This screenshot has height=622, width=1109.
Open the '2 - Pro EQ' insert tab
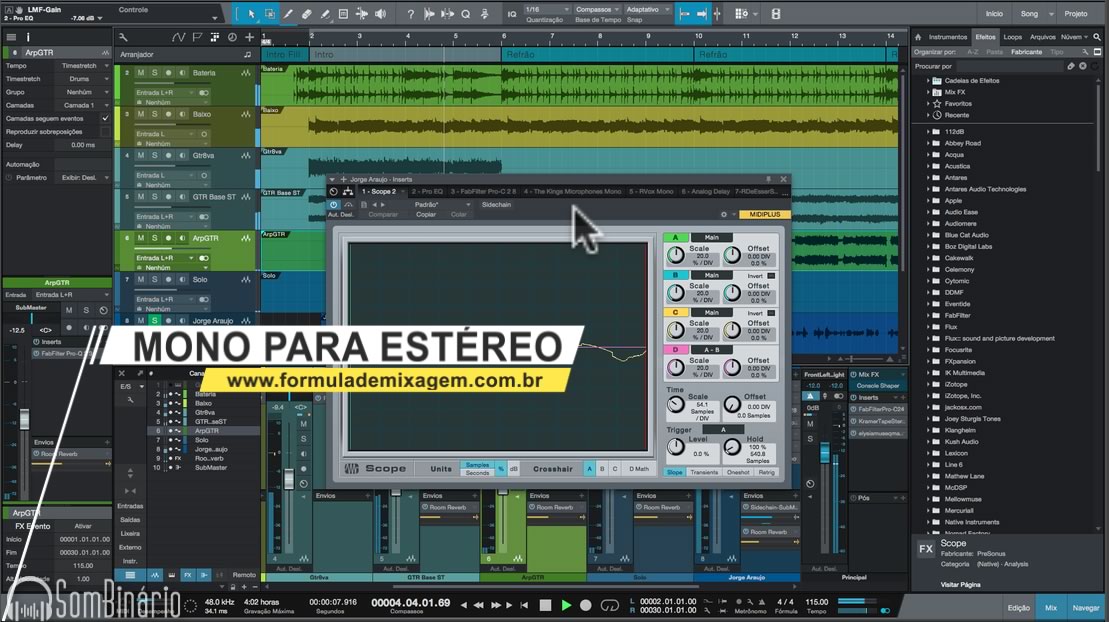(x=427, y=192)
